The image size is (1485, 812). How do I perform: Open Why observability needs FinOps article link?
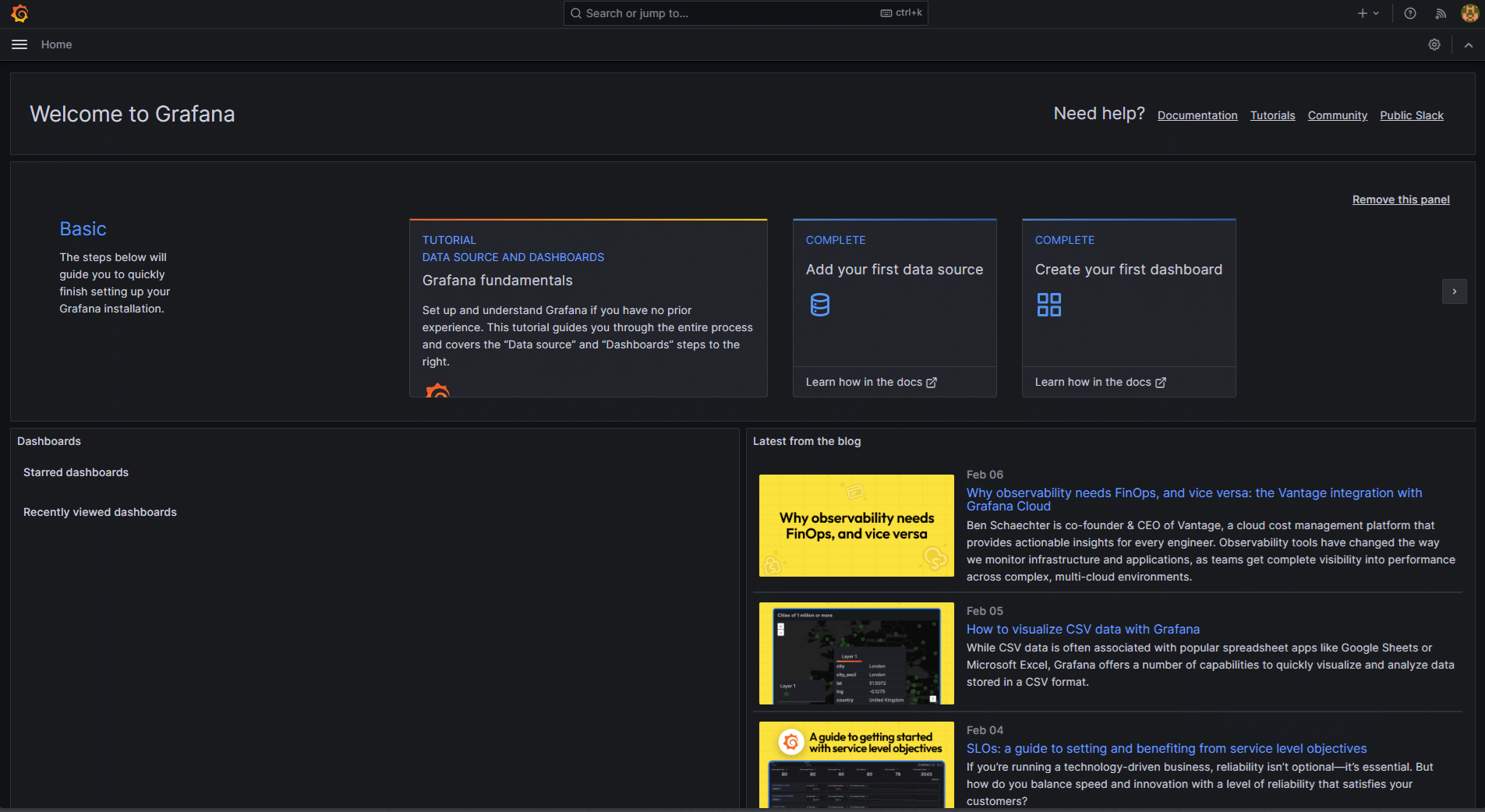coord(1194,500)
